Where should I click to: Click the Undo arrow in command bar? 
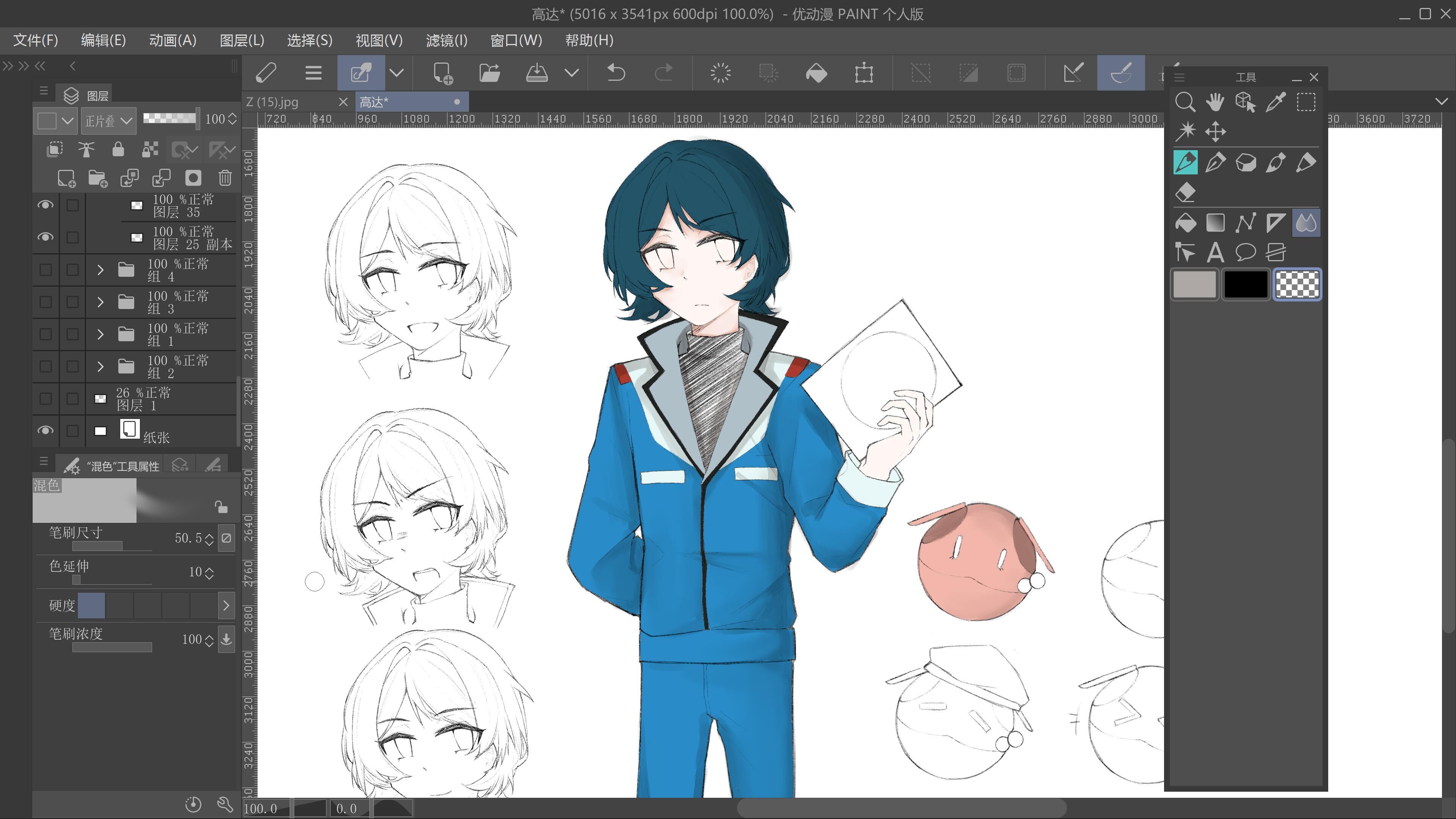[x=615, y=73]
